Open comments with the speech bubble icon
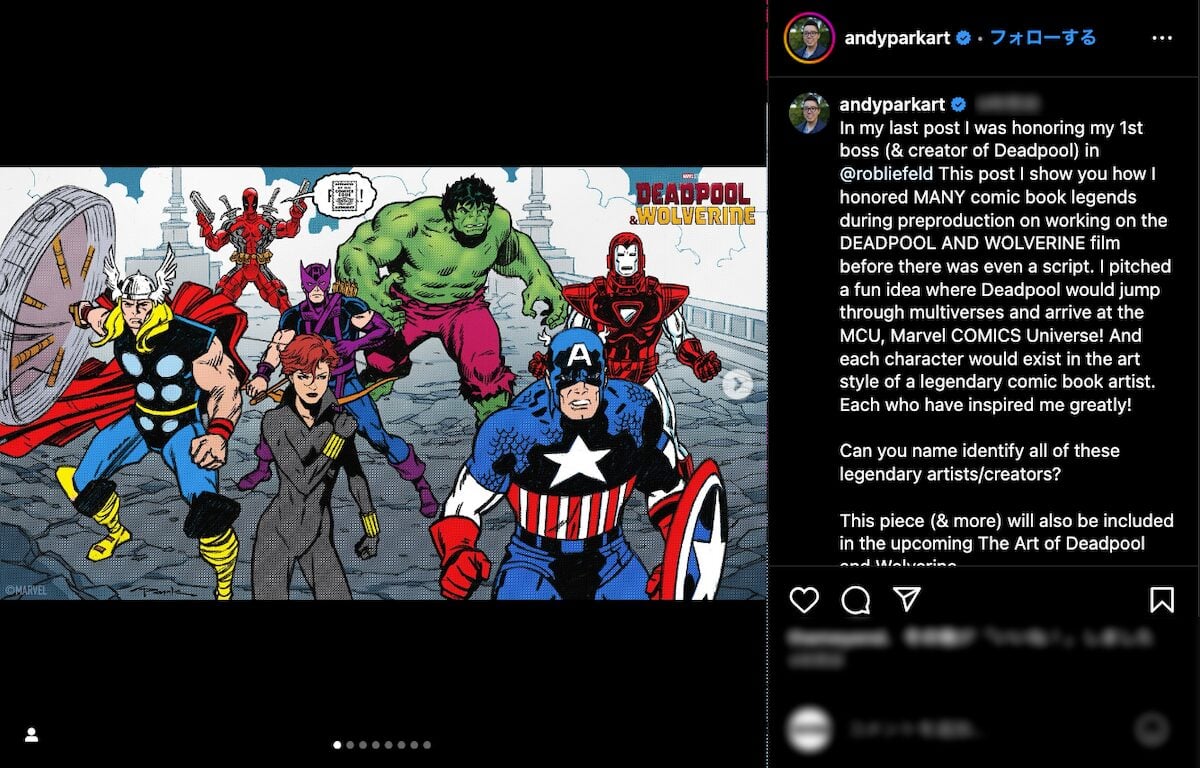The height and width of the screenshot is (768, 1200). point(855,600)
